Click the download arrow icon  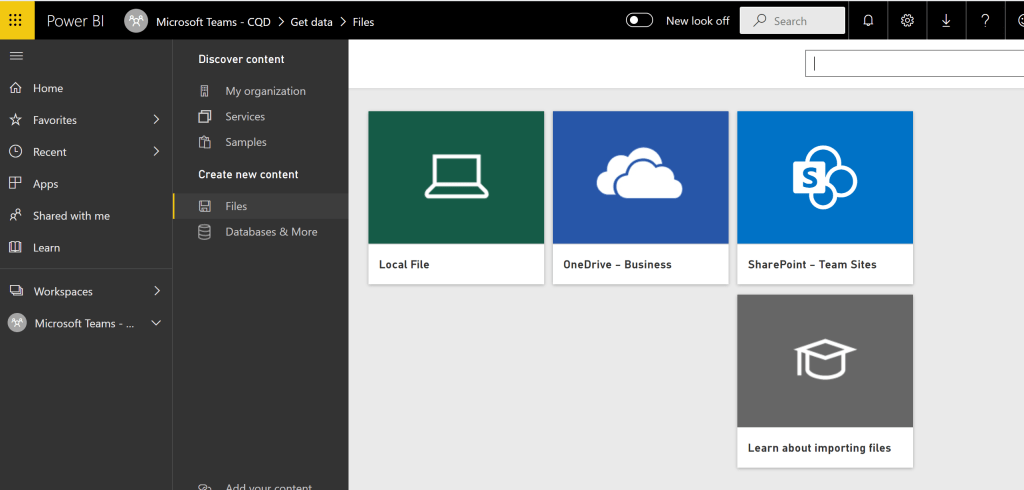pos(946,20)
